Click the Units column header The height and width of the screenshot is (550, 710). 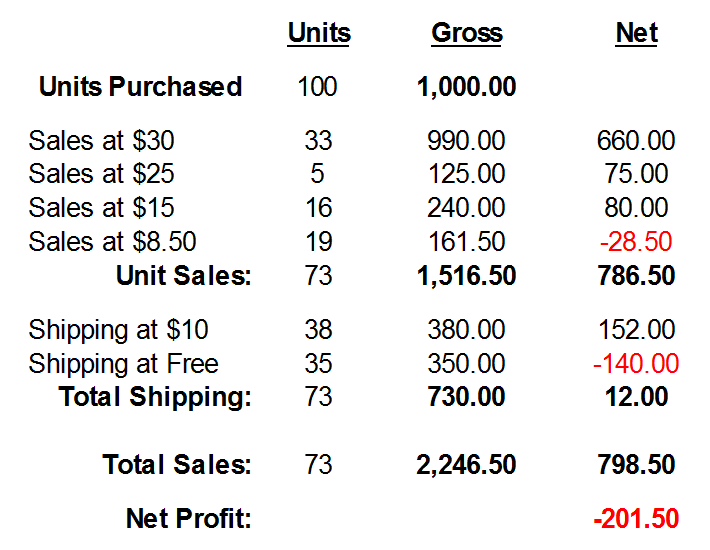pyautogui.click(x=319, y=33)
